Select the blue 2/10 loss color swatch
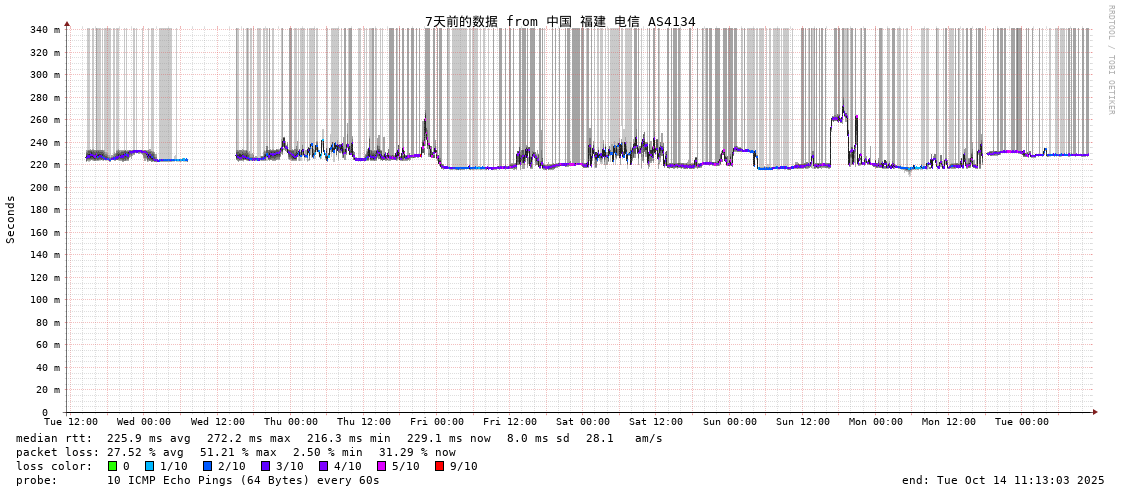This screenshot has height=494, width=1121. [207, 466]
